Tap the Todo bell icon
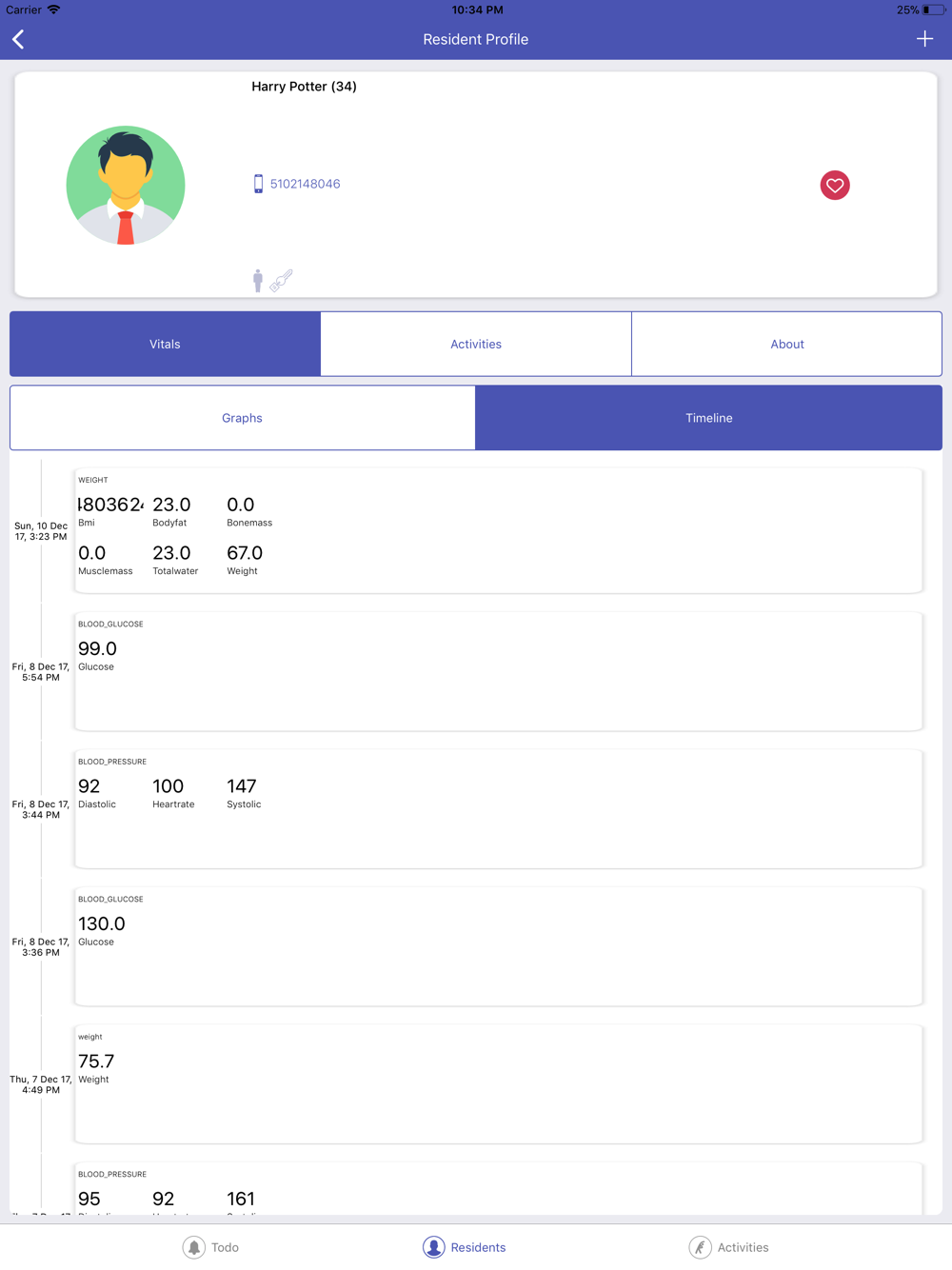952x1270 pixels. [x=194, y=1247]
